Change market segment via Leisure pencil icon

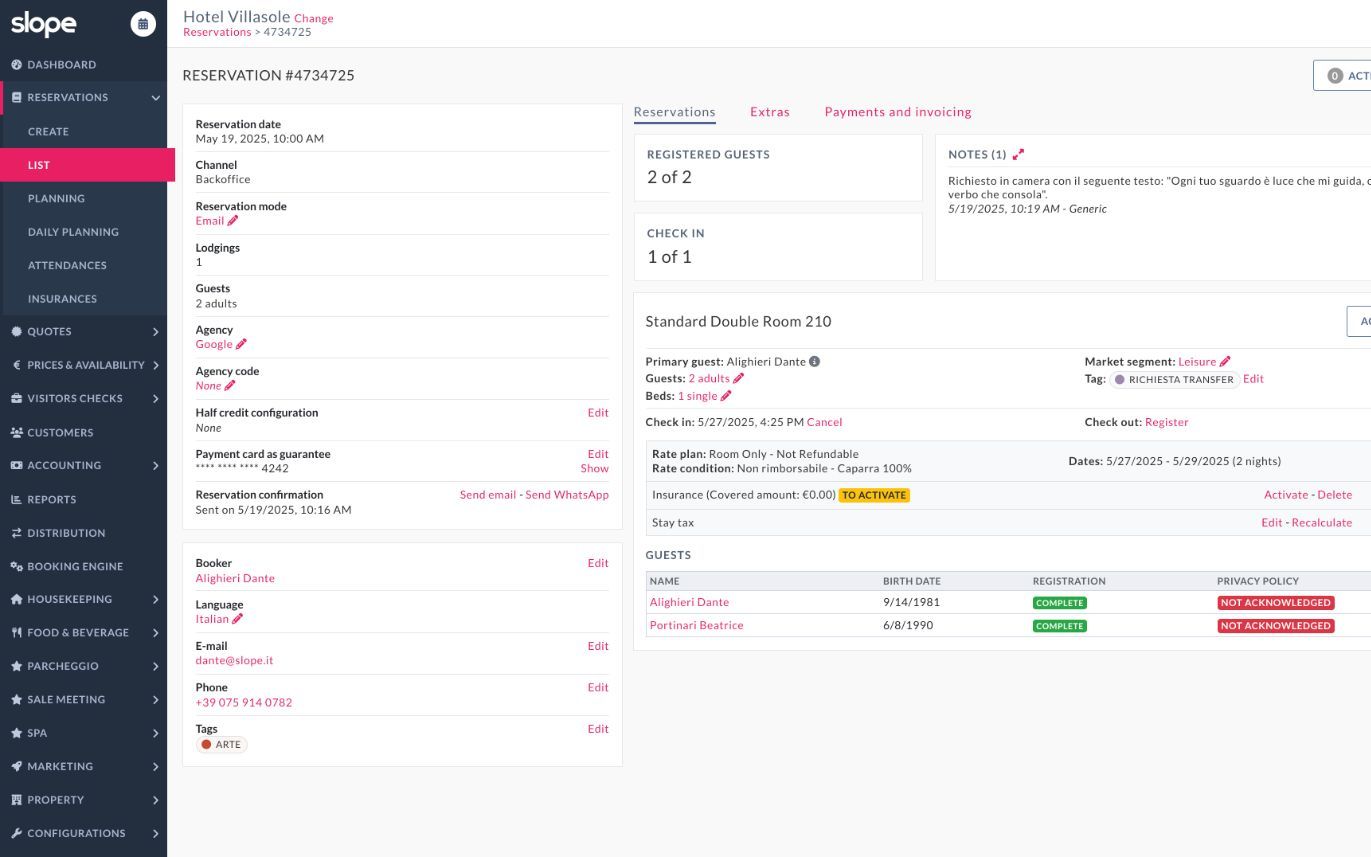tap(1225, 362)
